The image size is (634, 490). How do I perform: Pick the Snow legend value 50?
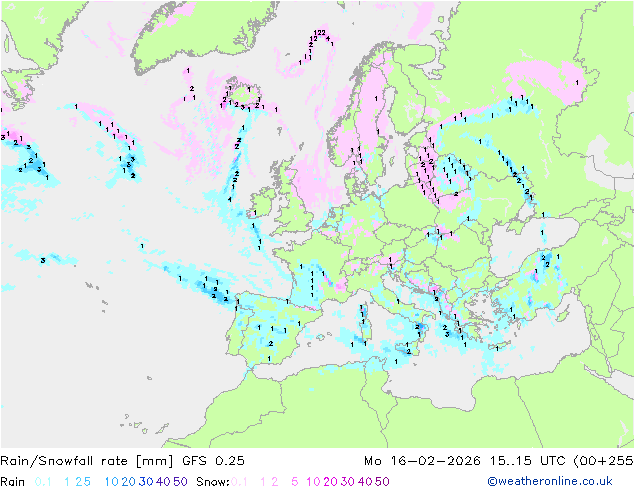click(x=382, y=482)
